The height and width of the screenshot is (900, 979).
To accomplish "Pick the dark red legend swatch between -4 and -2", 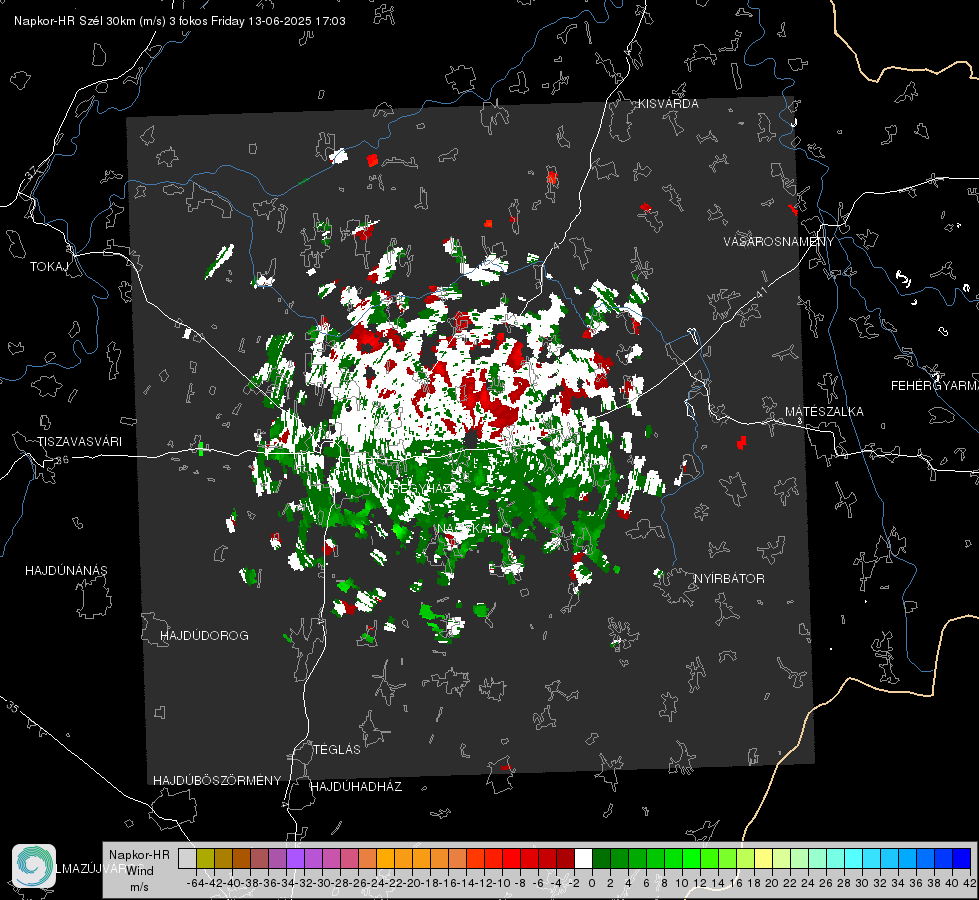I will pyautogui.click(x=565, y=859).
